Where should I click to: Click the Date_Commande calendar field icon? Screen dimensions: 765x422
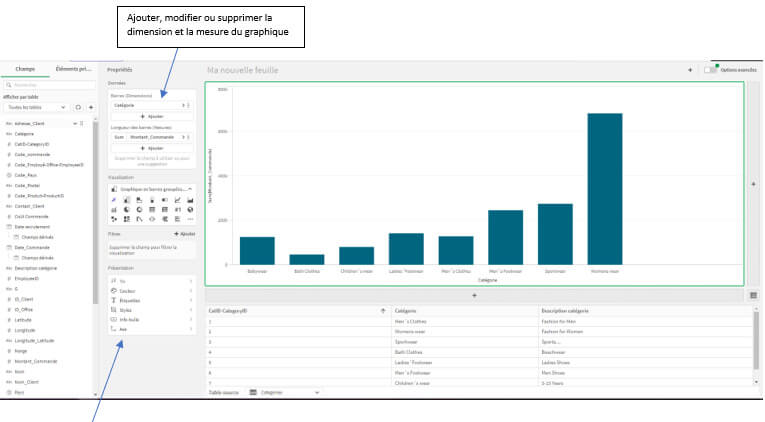tap(9, 247)
